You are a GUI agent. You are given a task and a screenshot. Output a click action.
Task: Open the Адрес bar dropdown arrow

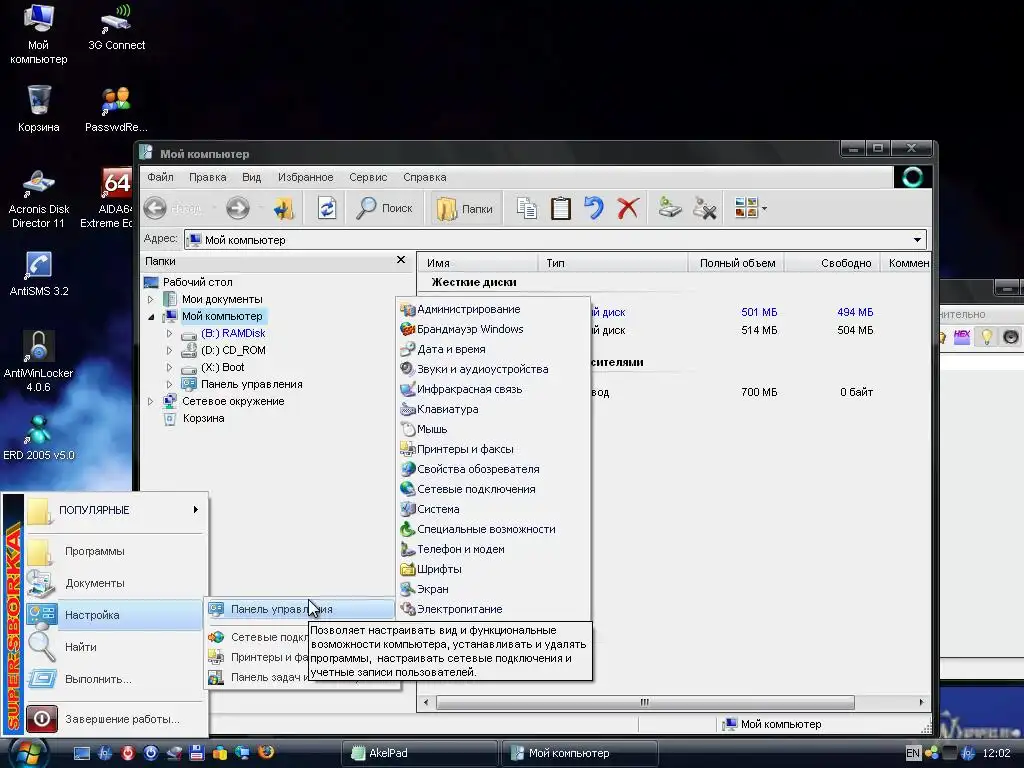(917, 240)
